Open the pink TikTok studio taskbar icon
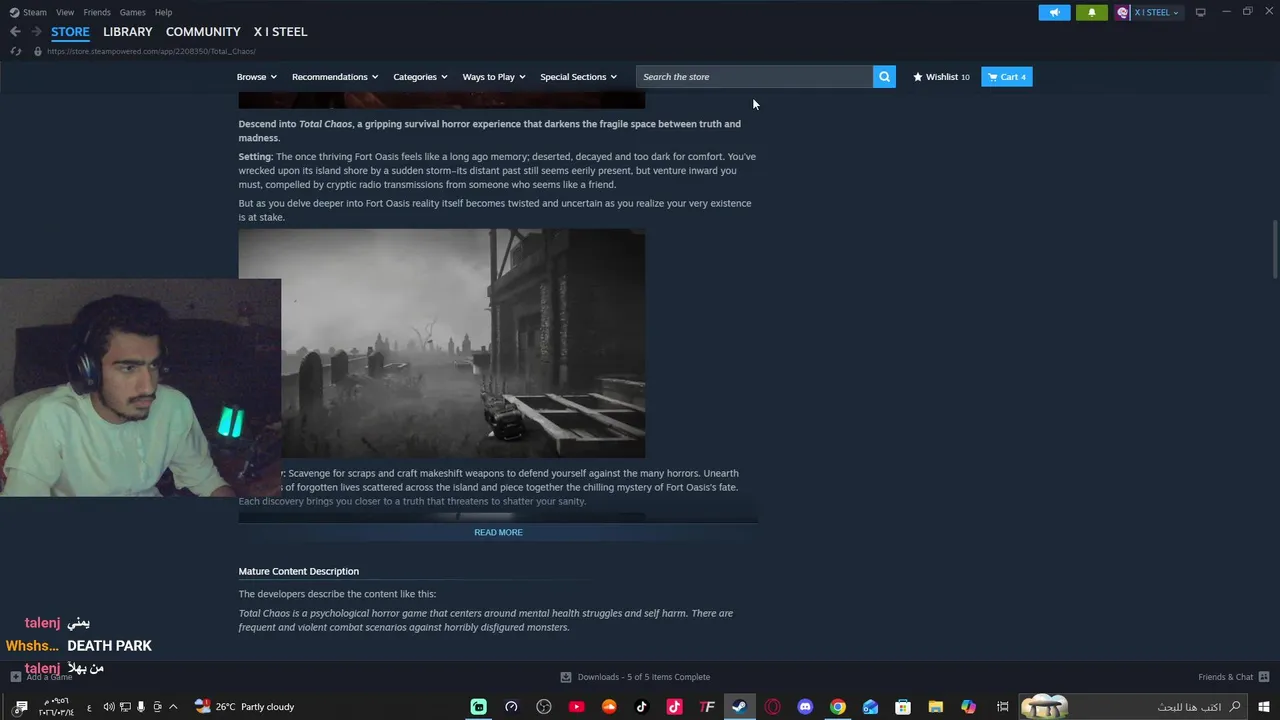 point(674,707)
